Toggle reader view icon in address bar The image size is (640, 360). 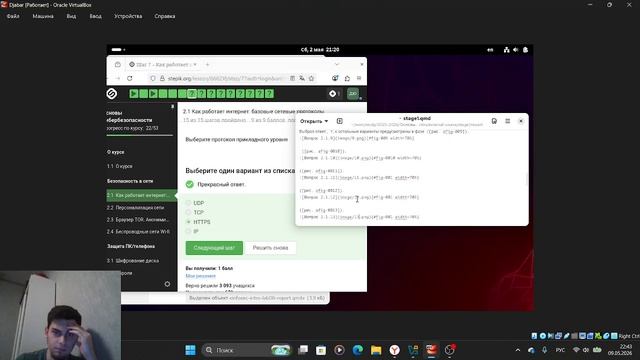click(x=293, y=78)
